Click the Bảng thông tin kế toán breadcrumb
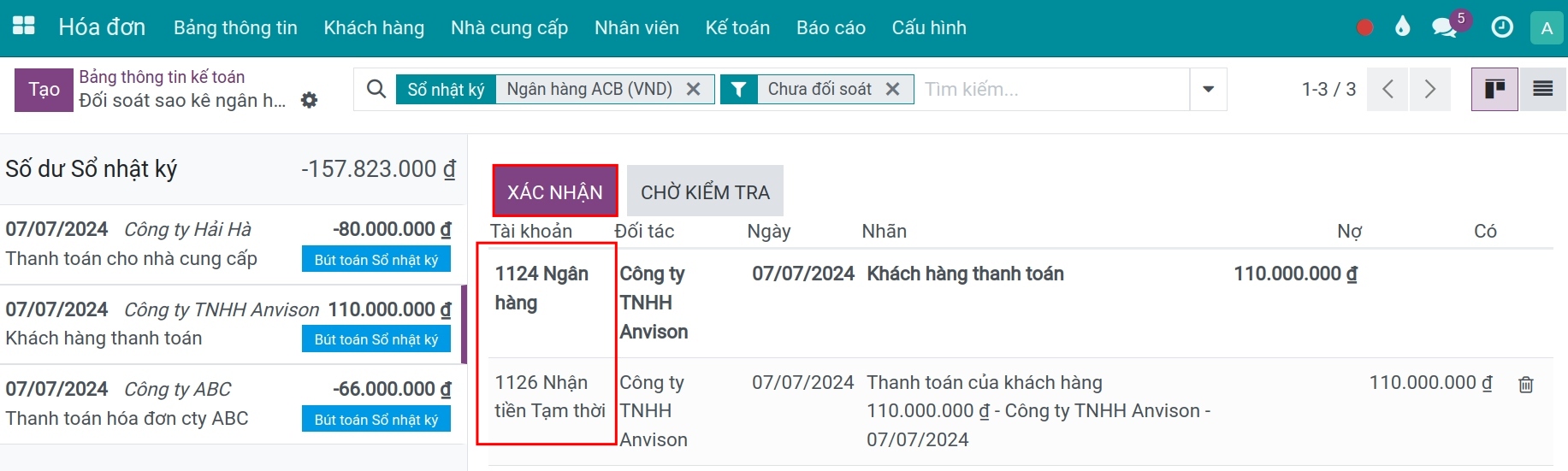Viewport: 1568px width, 471px height. point(162,77)
